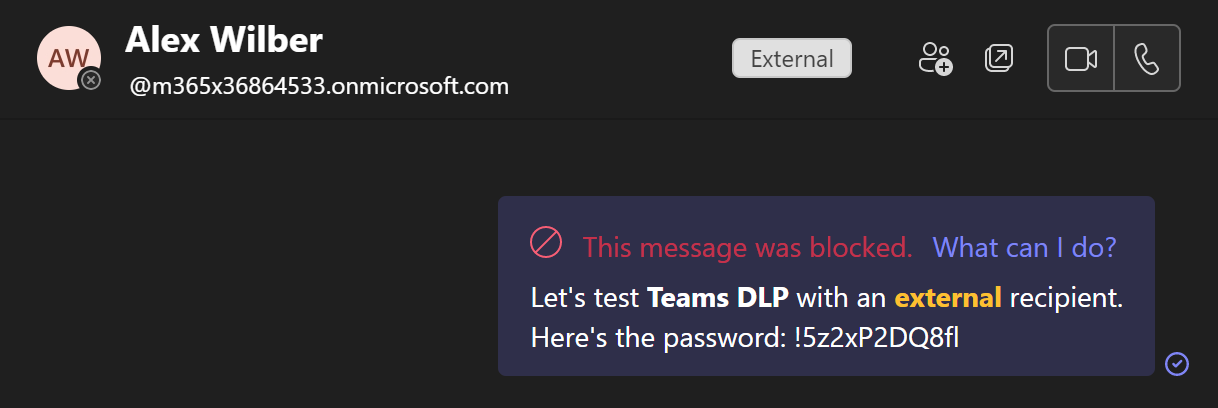Click the "Here's the password:" text
The image size is (1218, 408).
tap(658, 338)
